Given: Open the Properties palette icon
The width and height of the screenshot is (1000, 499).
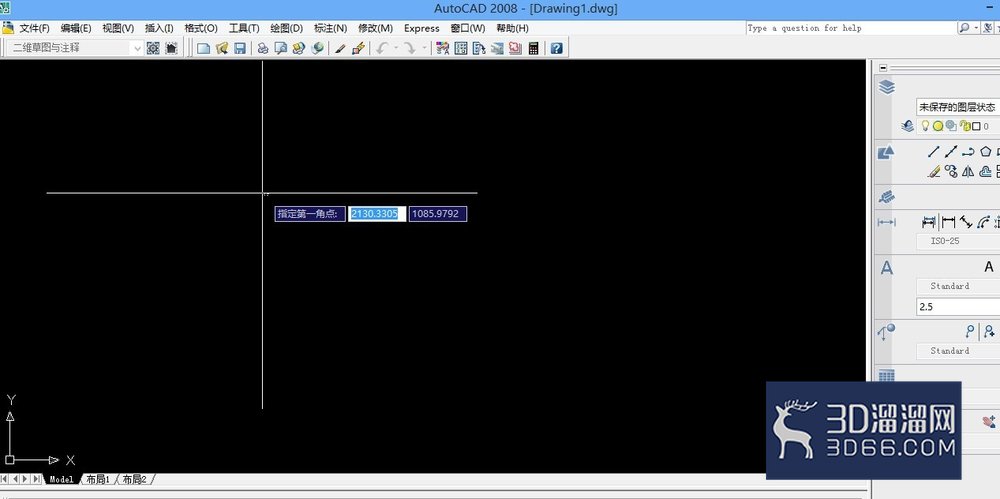Looking at the screenshot, I should (x=442, y=48).
